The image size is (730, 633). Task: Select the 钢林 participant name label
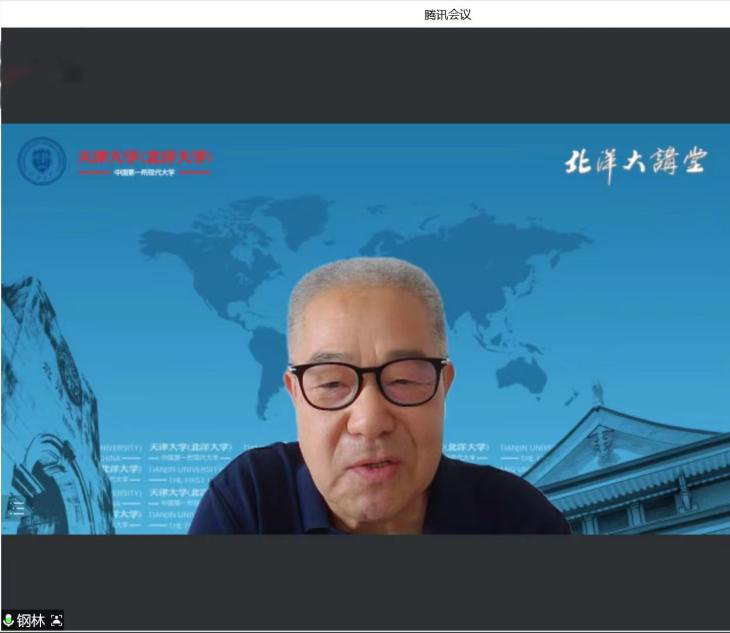[x=31, y=621]
